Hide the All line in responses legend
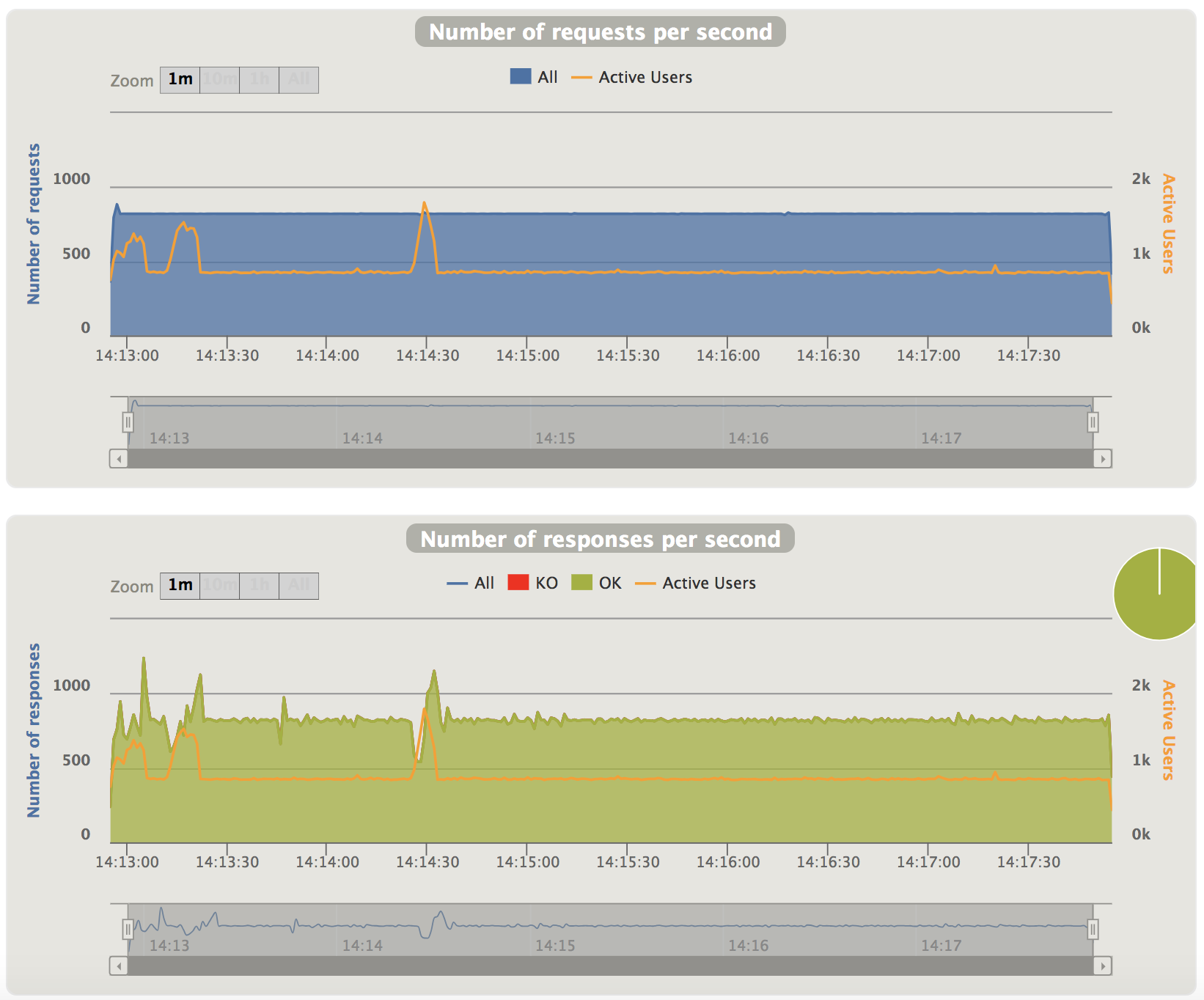 pos(471,583)
